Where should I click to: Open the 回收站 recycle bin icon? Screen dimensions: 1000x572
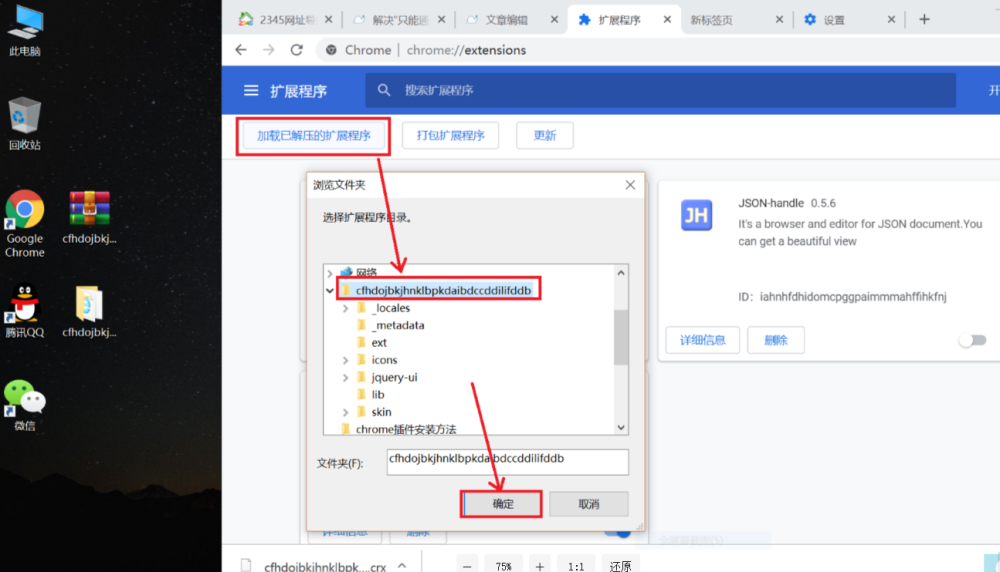coord(25,123)
